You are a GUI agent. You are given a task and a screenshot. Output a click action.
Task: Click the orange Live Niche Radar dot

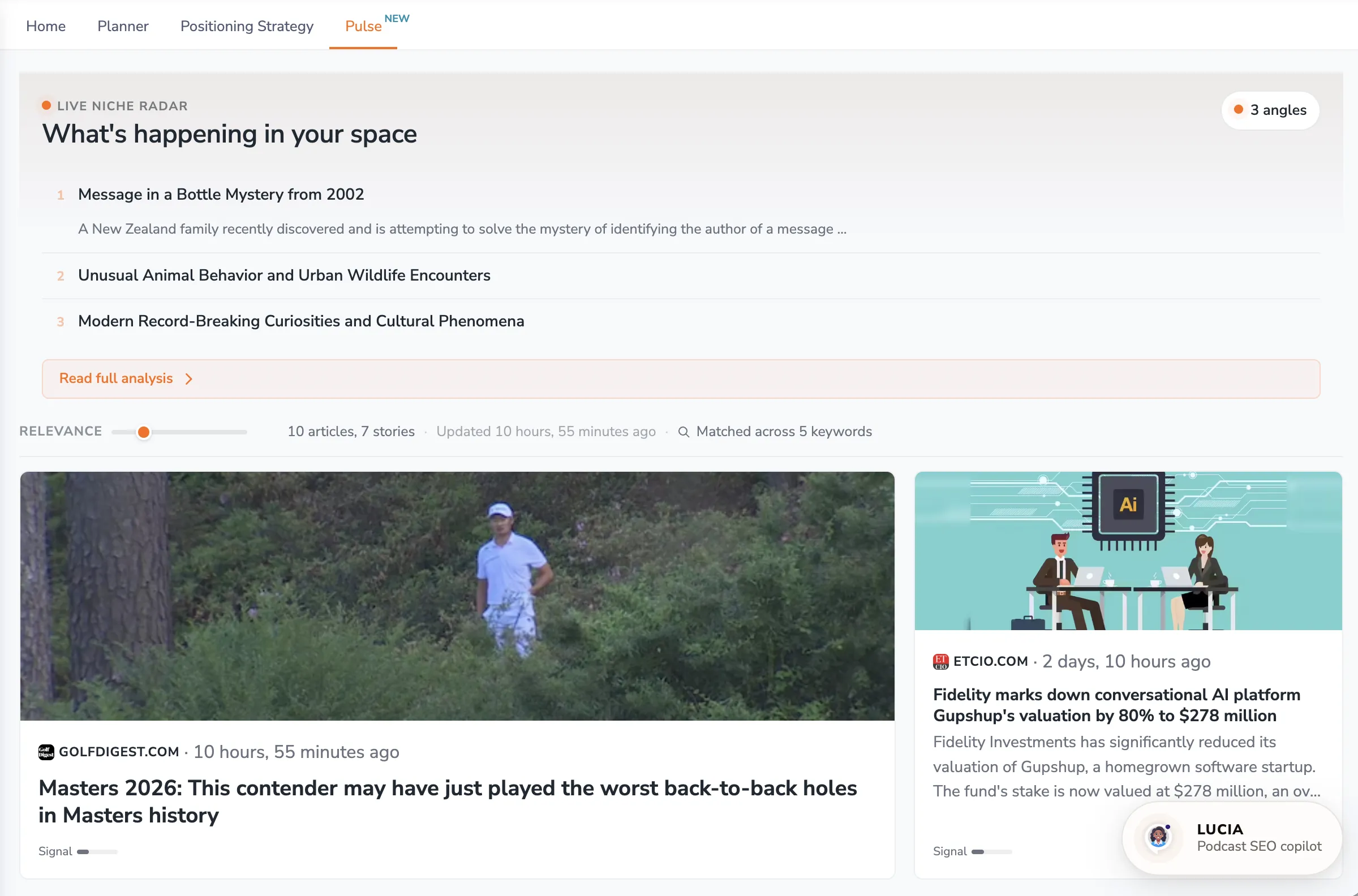46,105
